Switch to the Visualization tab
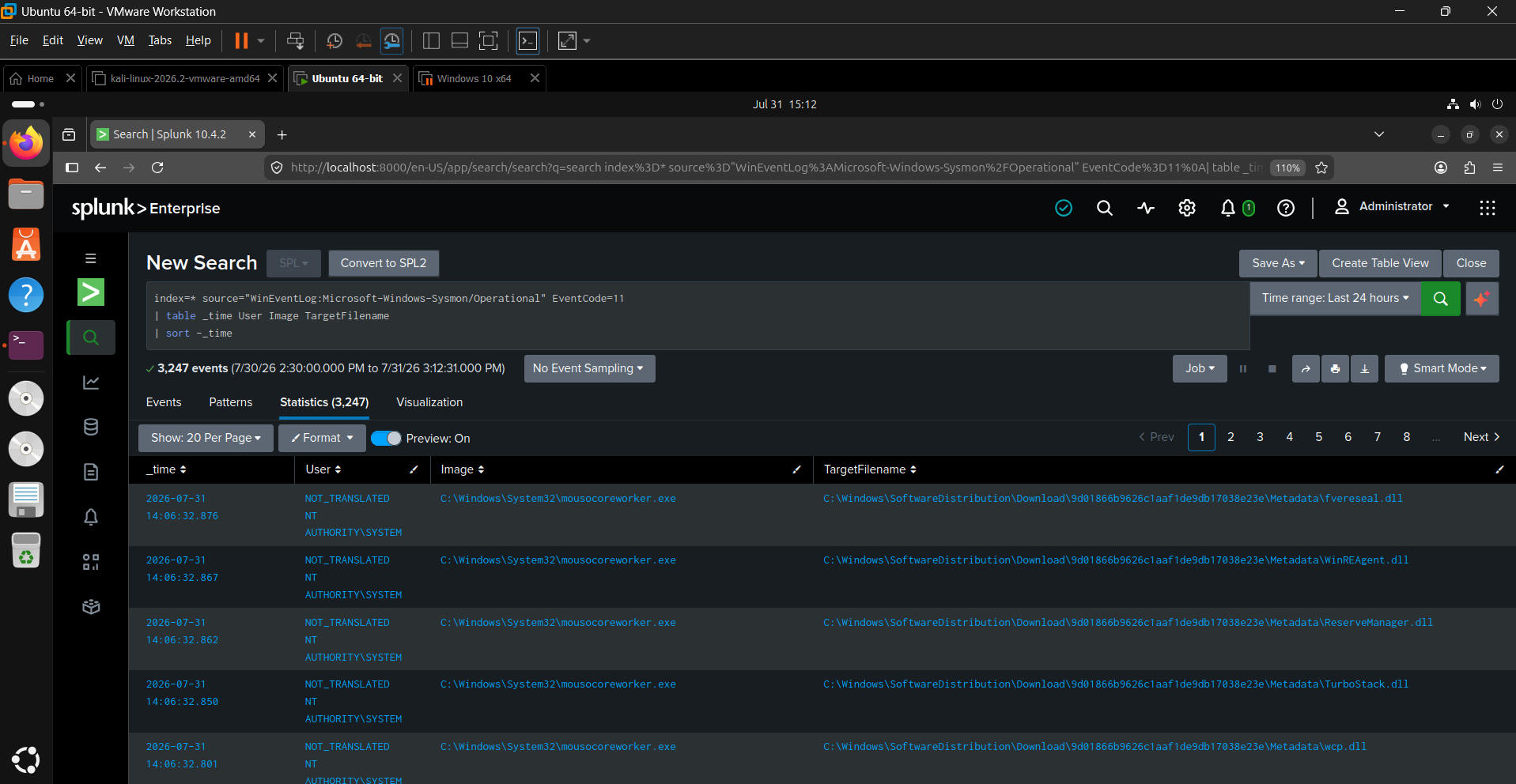Screen dimensions: 1516x784 (x=429, y=402)
